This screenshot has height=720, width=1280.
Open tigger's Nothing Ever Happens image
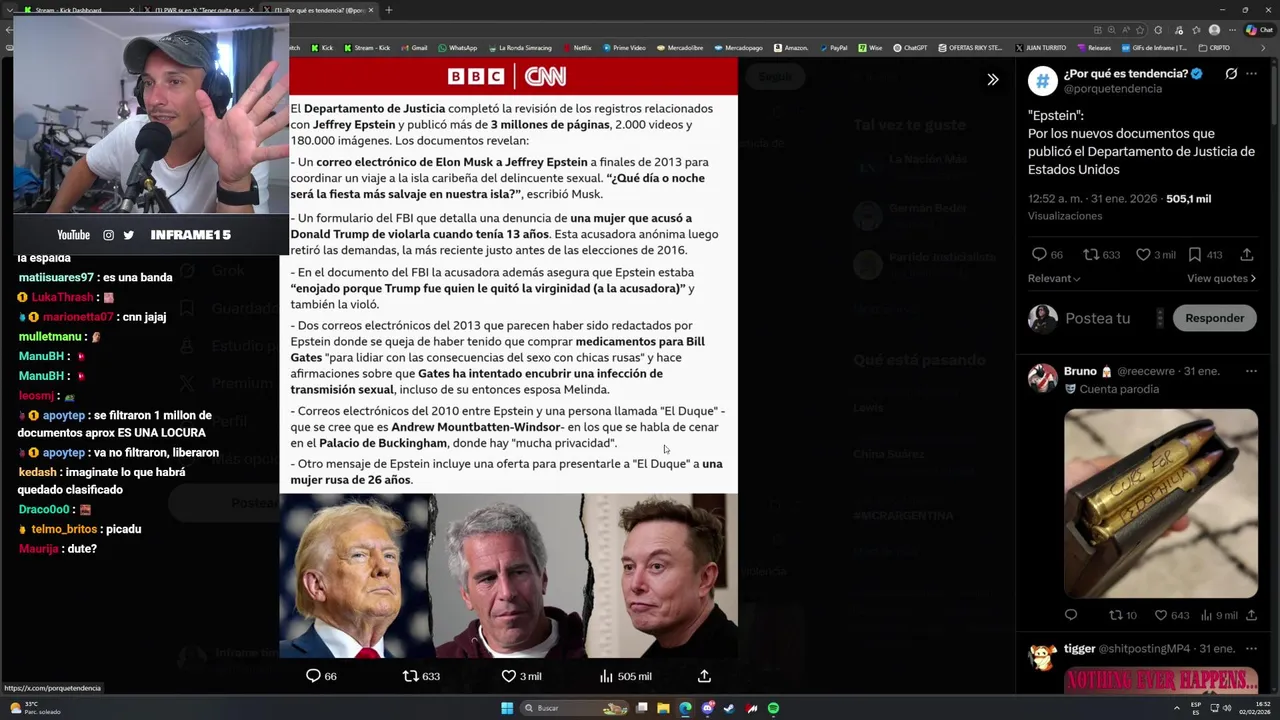point(1161,682)
